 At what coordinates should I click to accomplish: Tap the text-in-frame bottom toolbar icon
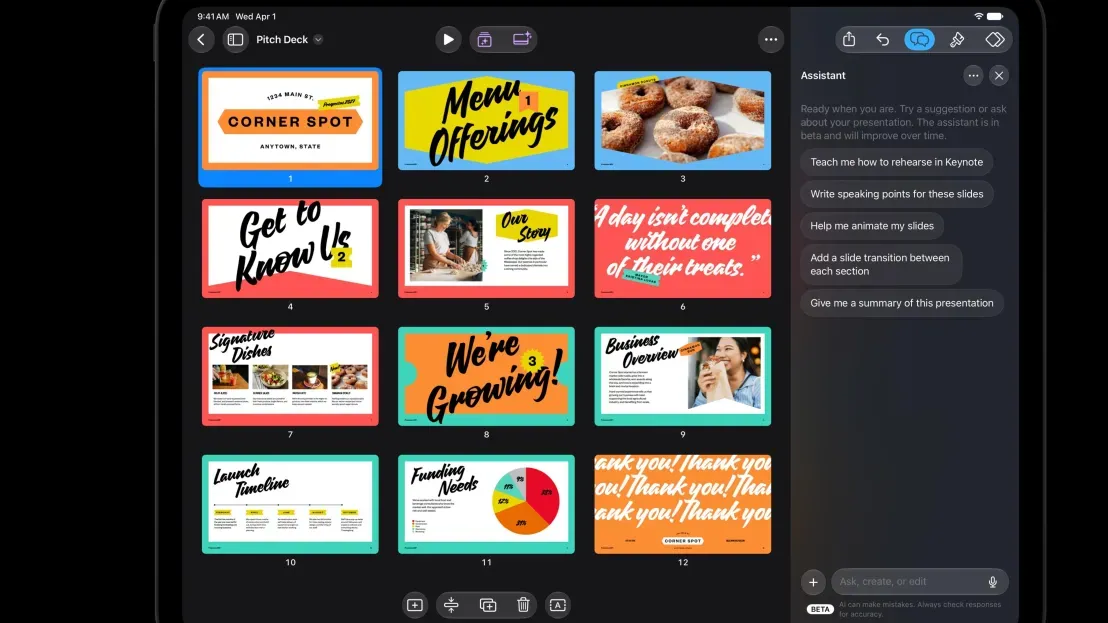(558, 605)
